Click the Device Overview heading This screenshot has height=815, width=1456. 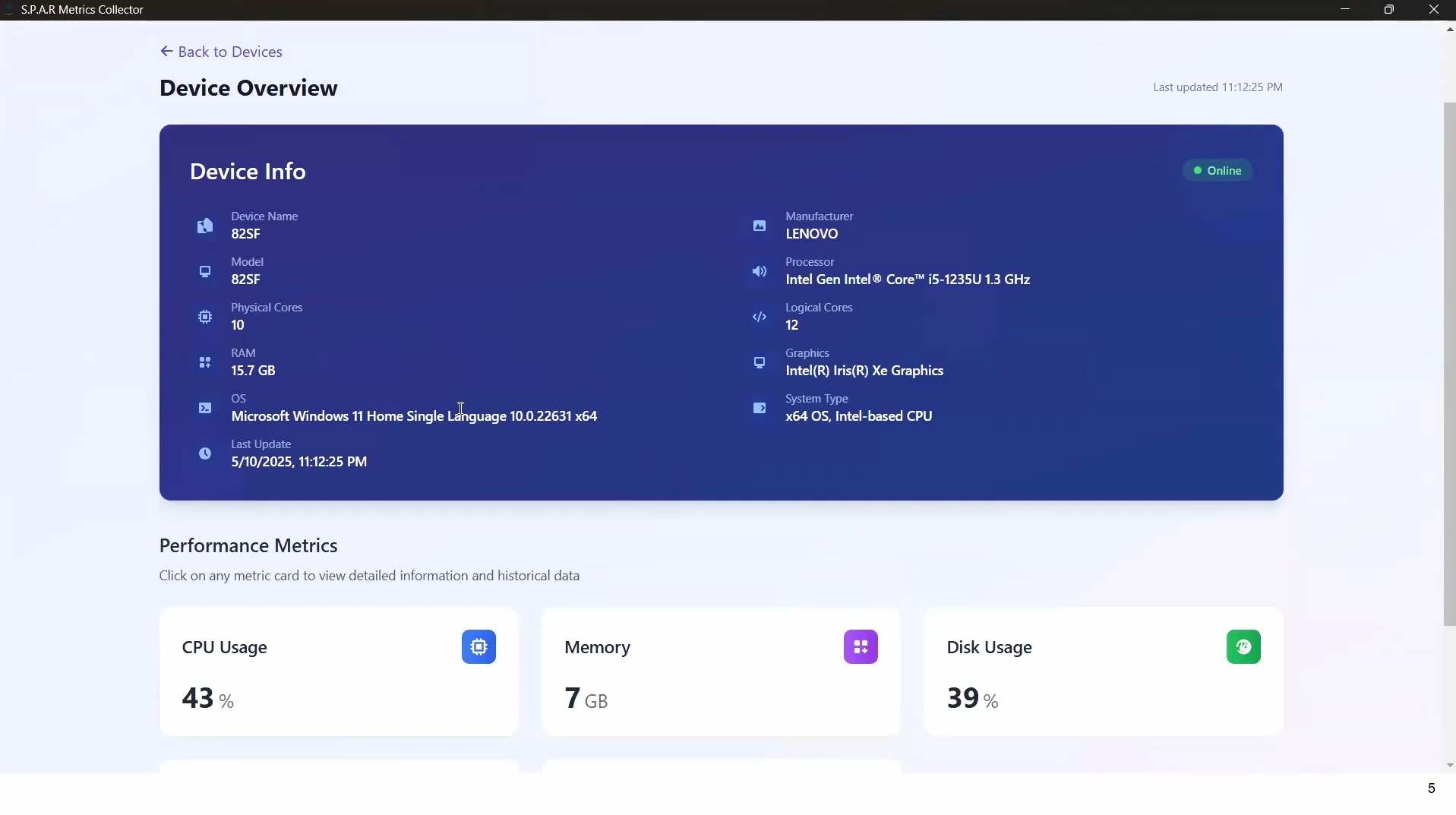[x=248, y=88]
